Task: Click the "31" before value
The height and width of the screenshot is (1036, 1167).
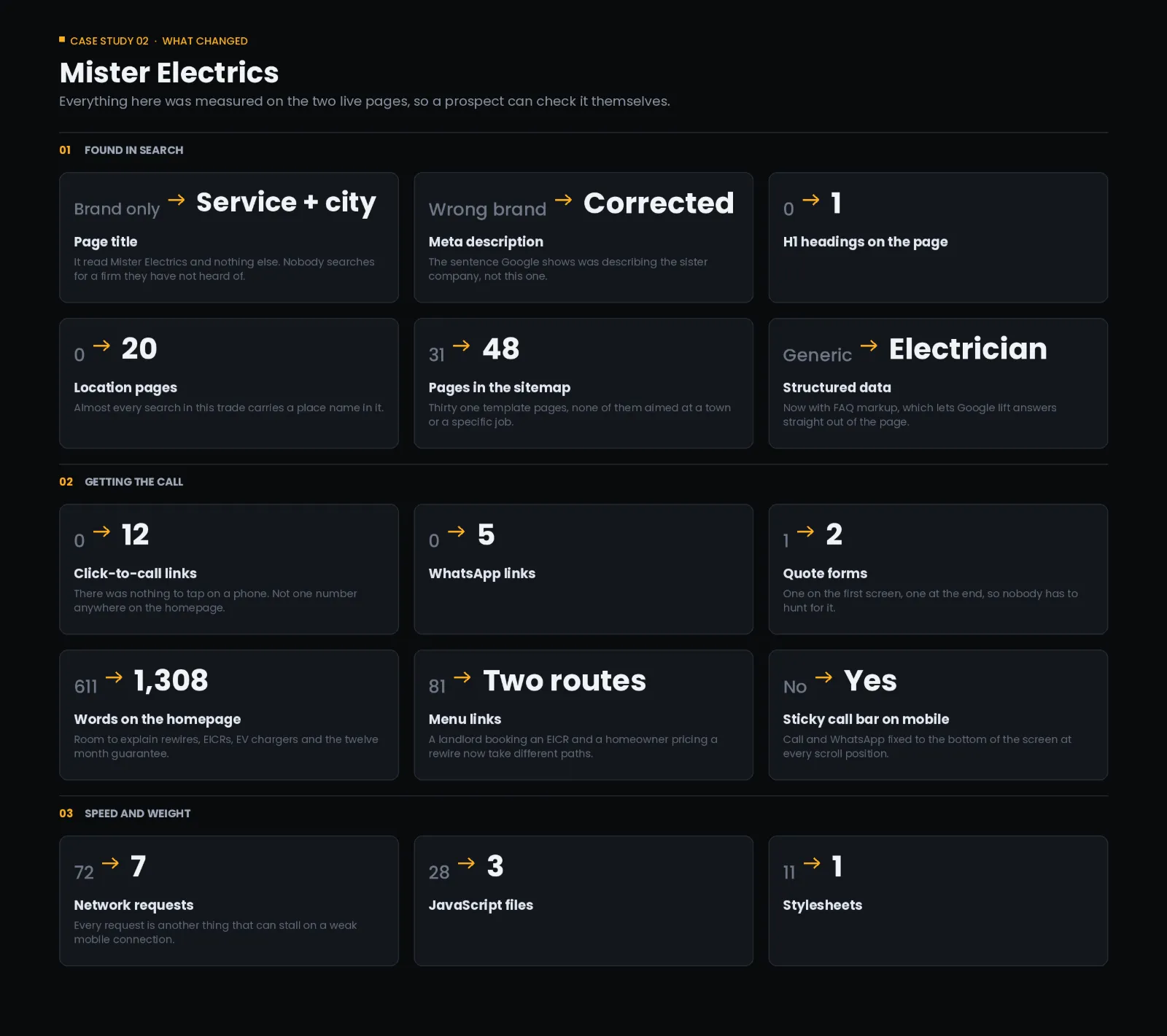Action: point(437,355)
